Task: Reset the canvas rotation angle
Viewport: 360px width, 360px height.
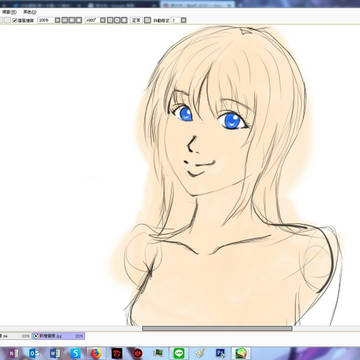Action: (x=124, y=20)
